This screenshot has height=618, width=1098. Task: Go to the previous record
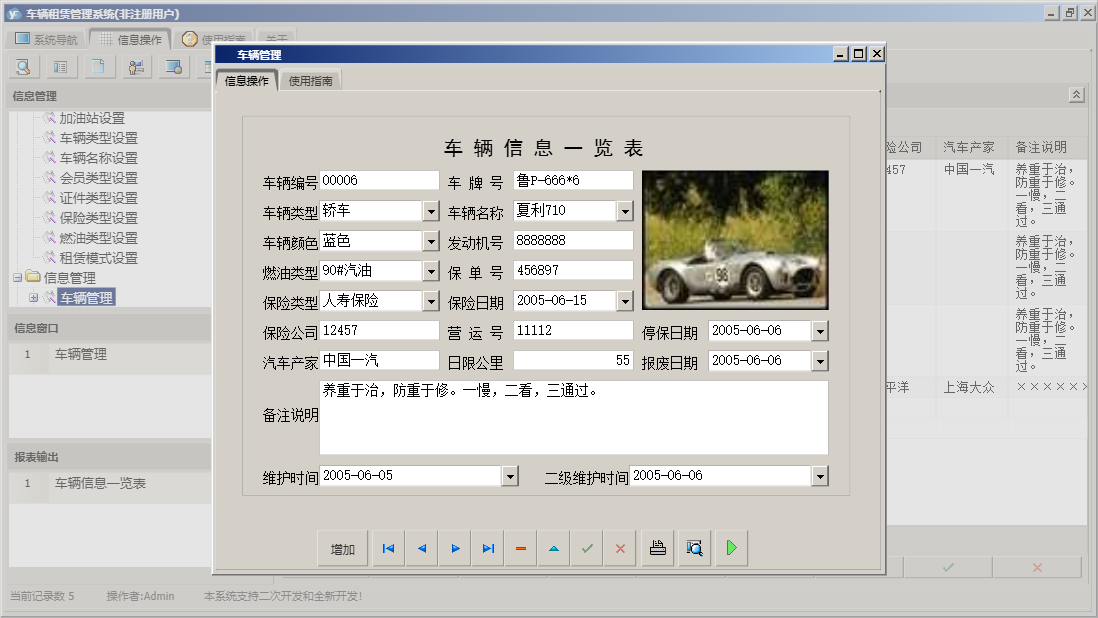click(x=421, y=547)
